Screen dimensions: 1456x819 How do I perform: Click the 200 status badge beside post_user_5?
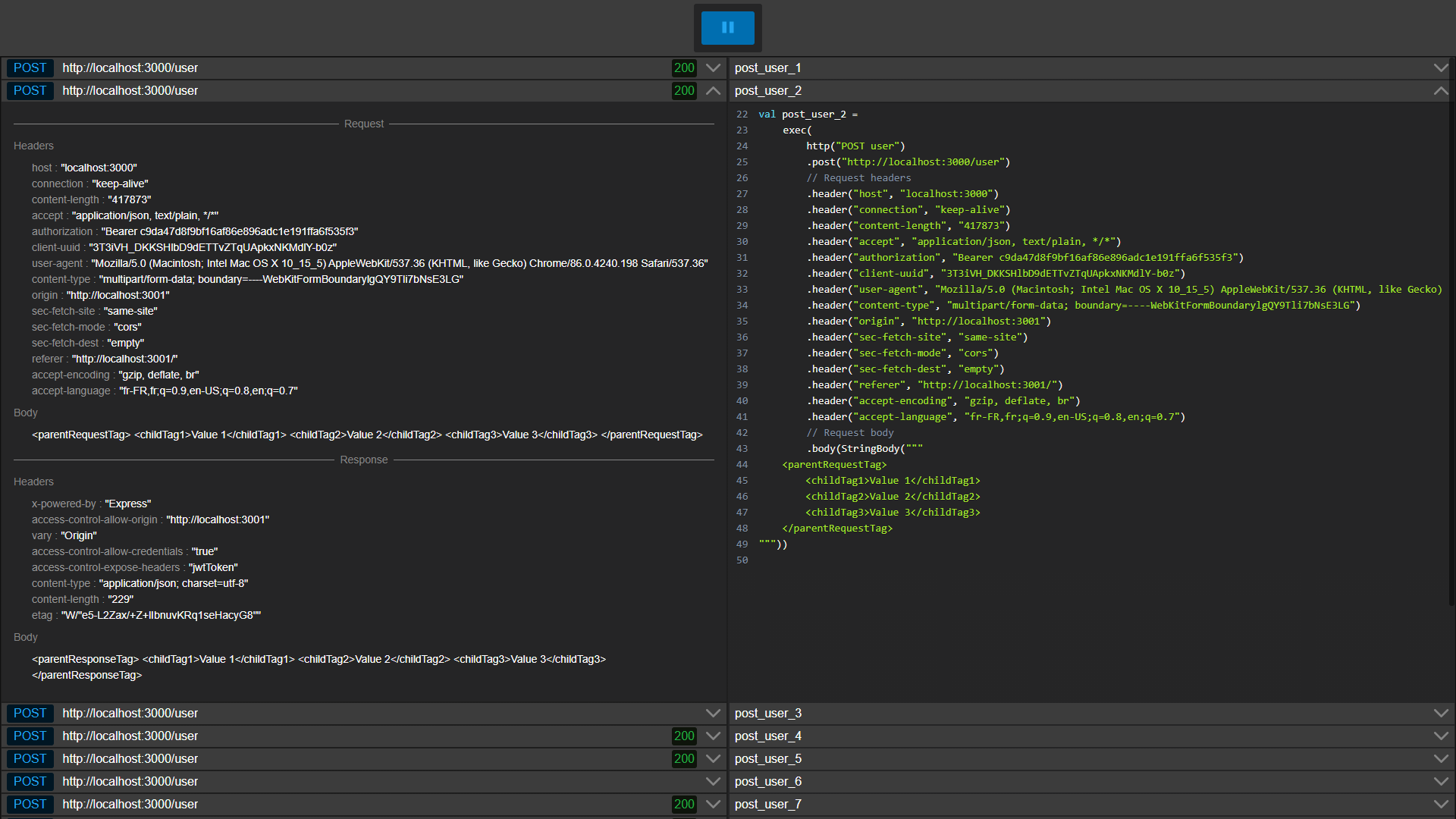[684, 759]
